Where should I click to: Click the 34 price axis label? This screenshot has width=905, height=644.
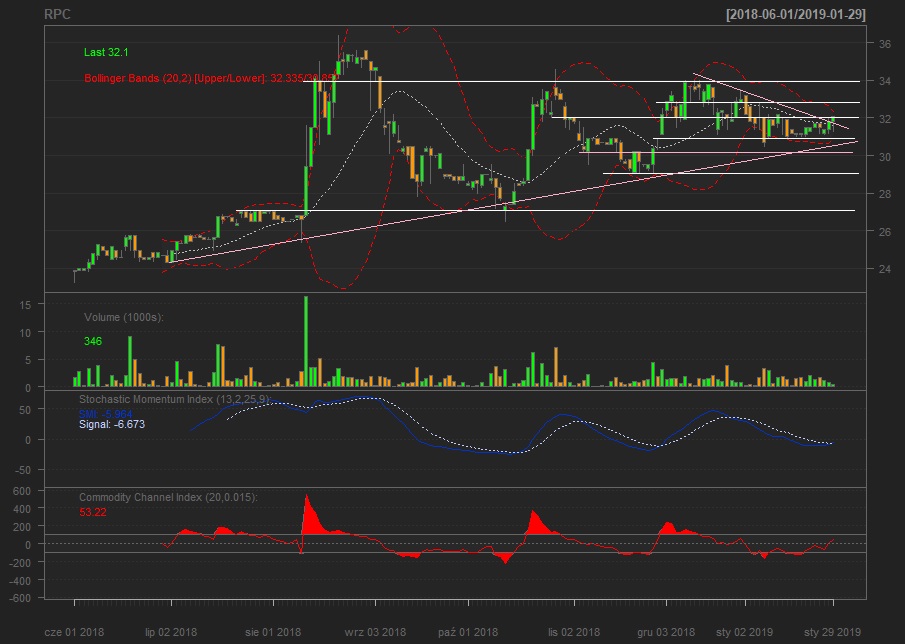[x=884, y=81]
